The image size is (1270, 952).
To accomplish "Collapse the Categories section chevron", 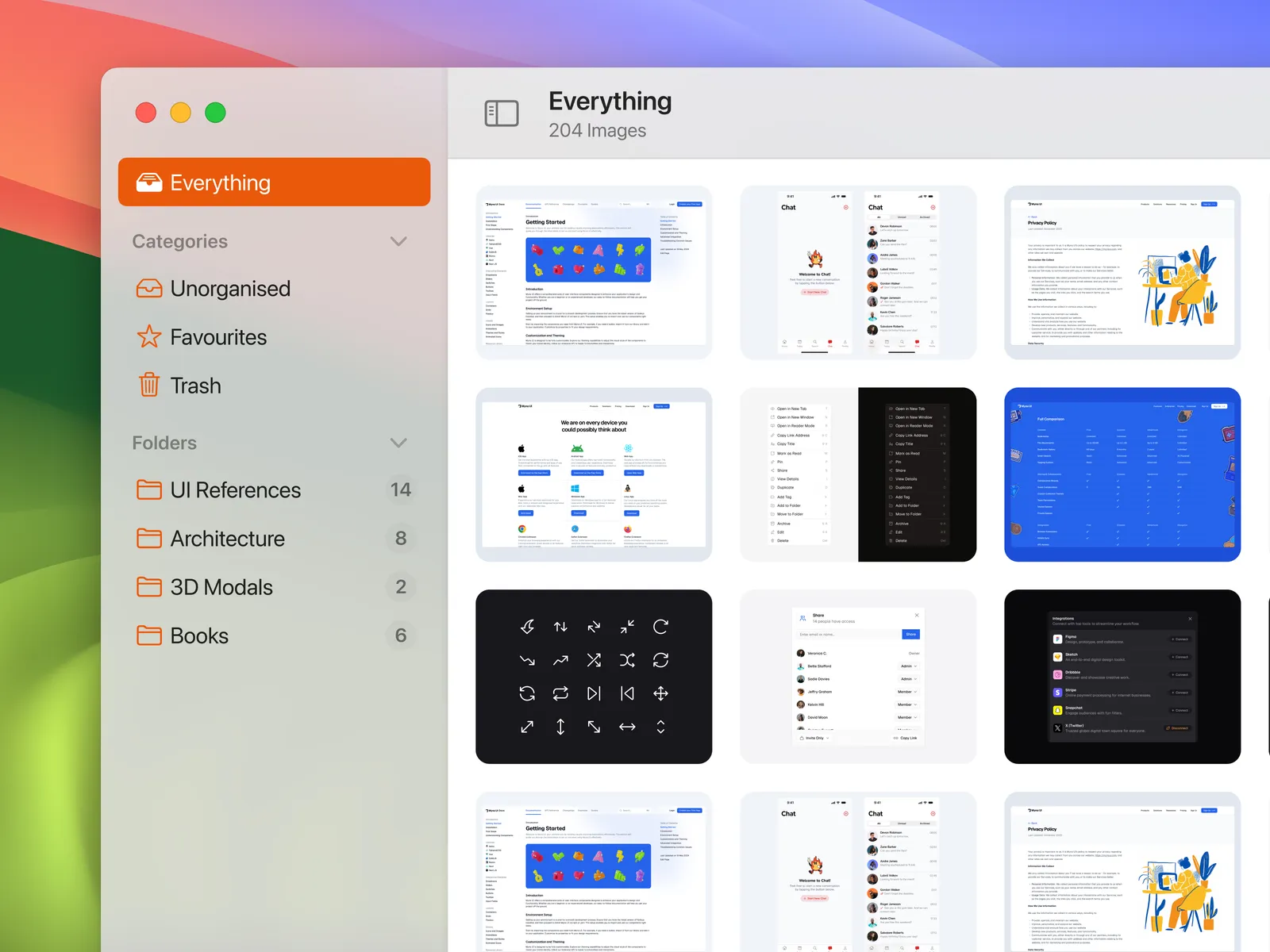I will (398, 241).
